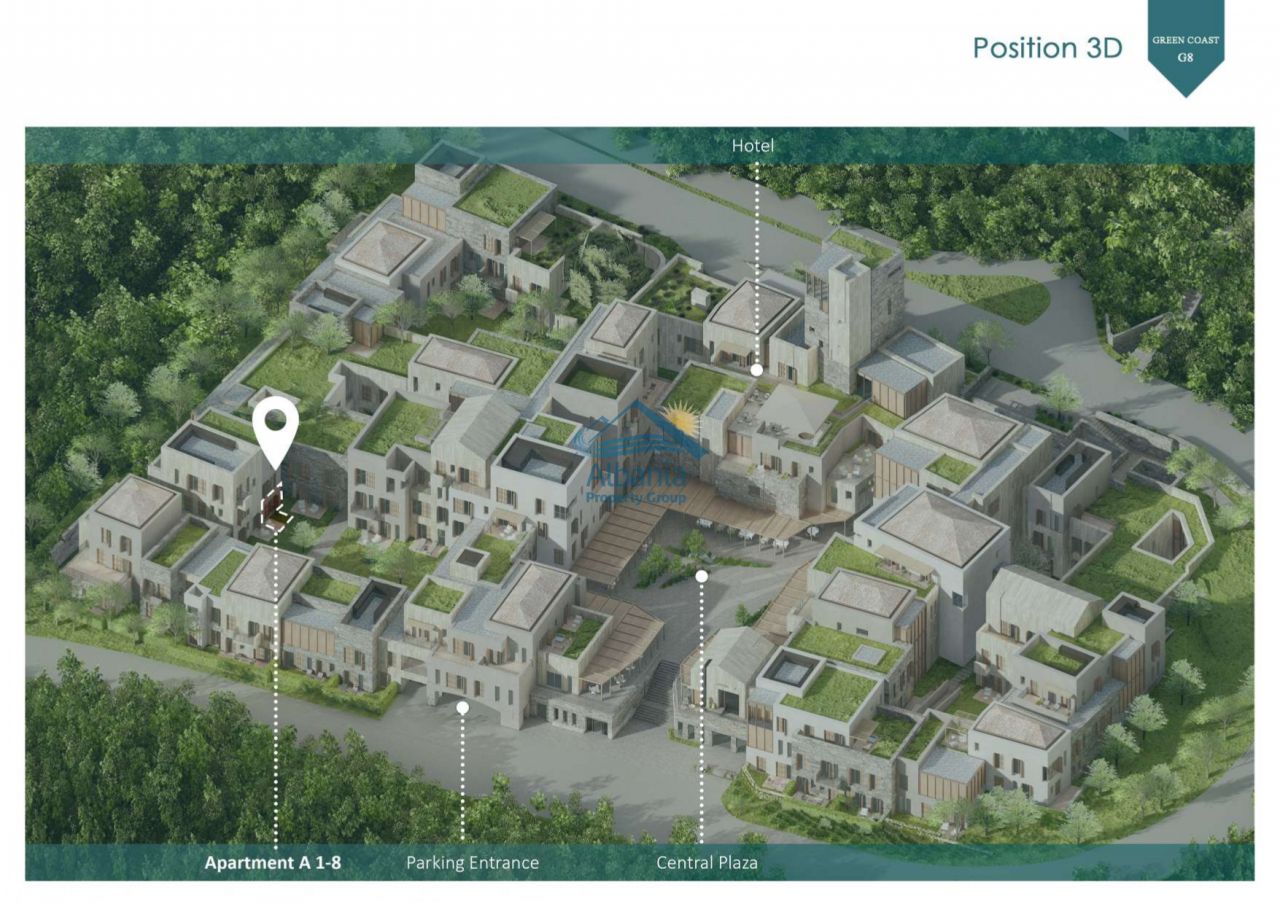The image size is (1280, 904).
Task: Select the Hotel marker dot
Action: 757,370
